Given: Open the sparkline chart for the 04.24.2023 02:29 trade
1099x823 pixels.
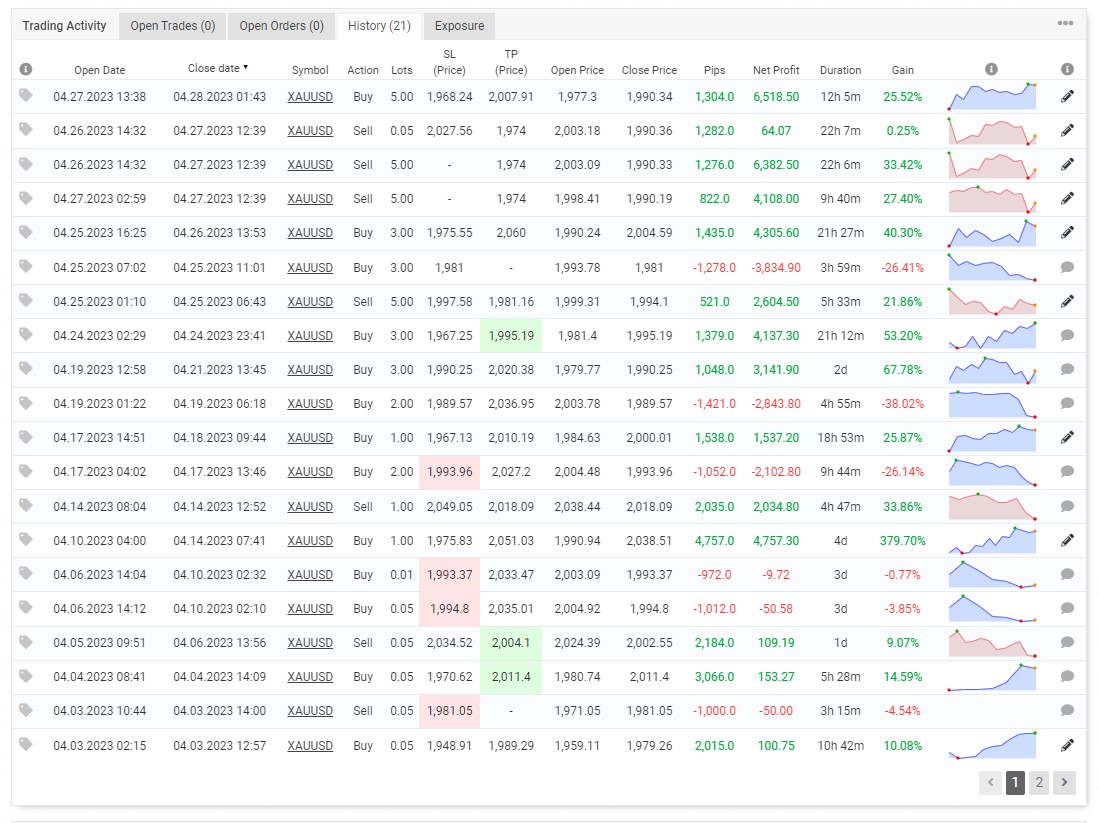Looking at the screenshot, I should pos(992,336).
